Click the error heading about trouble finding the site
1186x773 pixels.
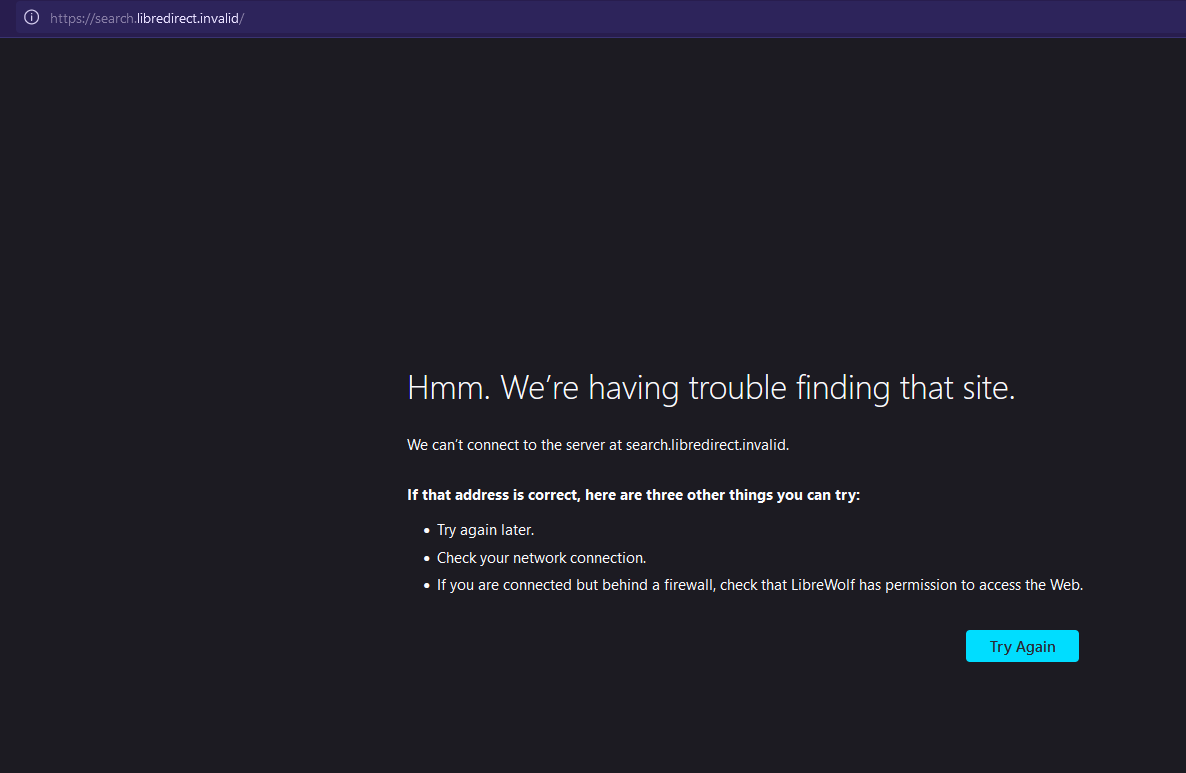710,387
